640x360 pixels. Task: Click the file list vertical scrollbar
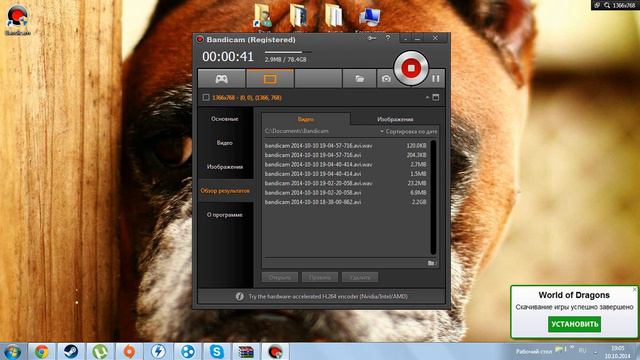pos(433,197)
